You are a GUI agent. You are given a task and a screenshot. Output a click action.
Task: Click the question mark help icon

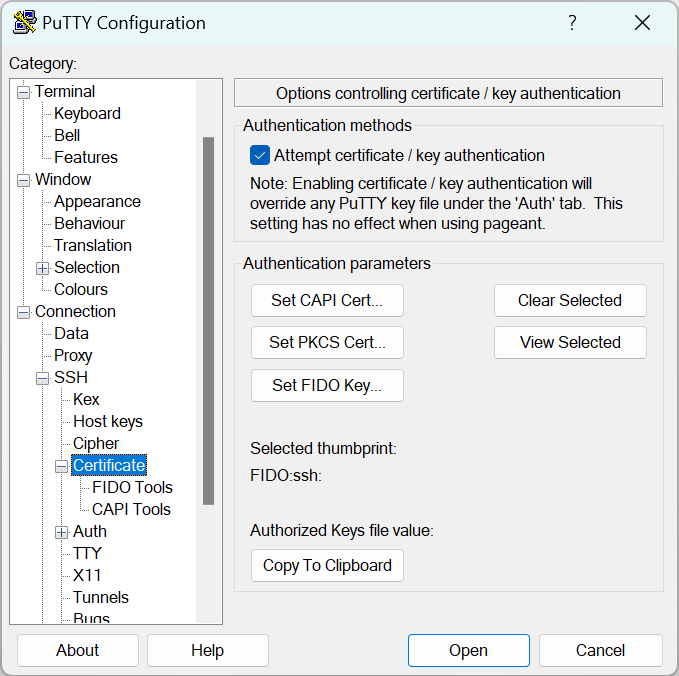pyautogui.click(x=572, y=22)
